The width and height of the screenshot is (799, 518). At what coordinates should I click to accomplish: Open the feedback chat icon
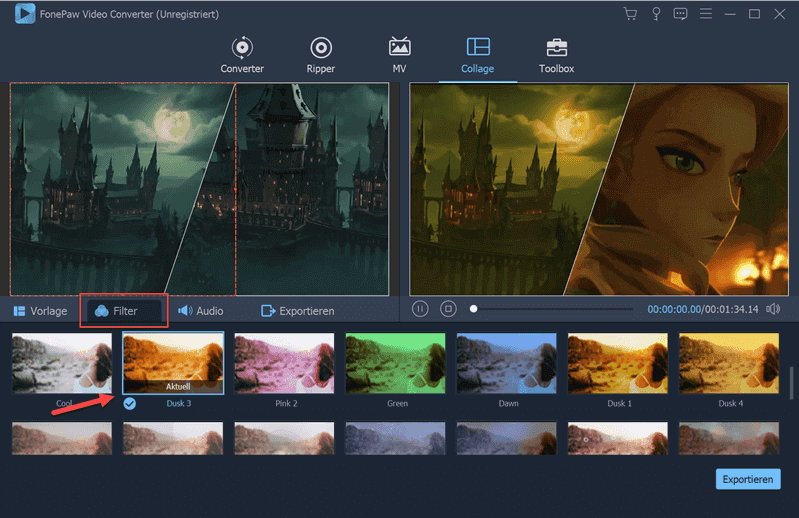click(x=680, y=14)
